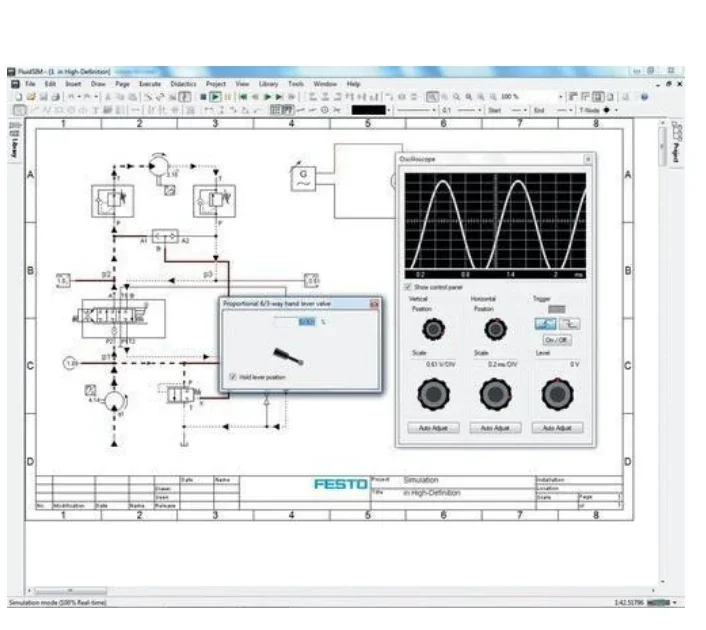Select the pointer tool in drawing toolbar
Screen dimensions: 706x630
[19, 110]
